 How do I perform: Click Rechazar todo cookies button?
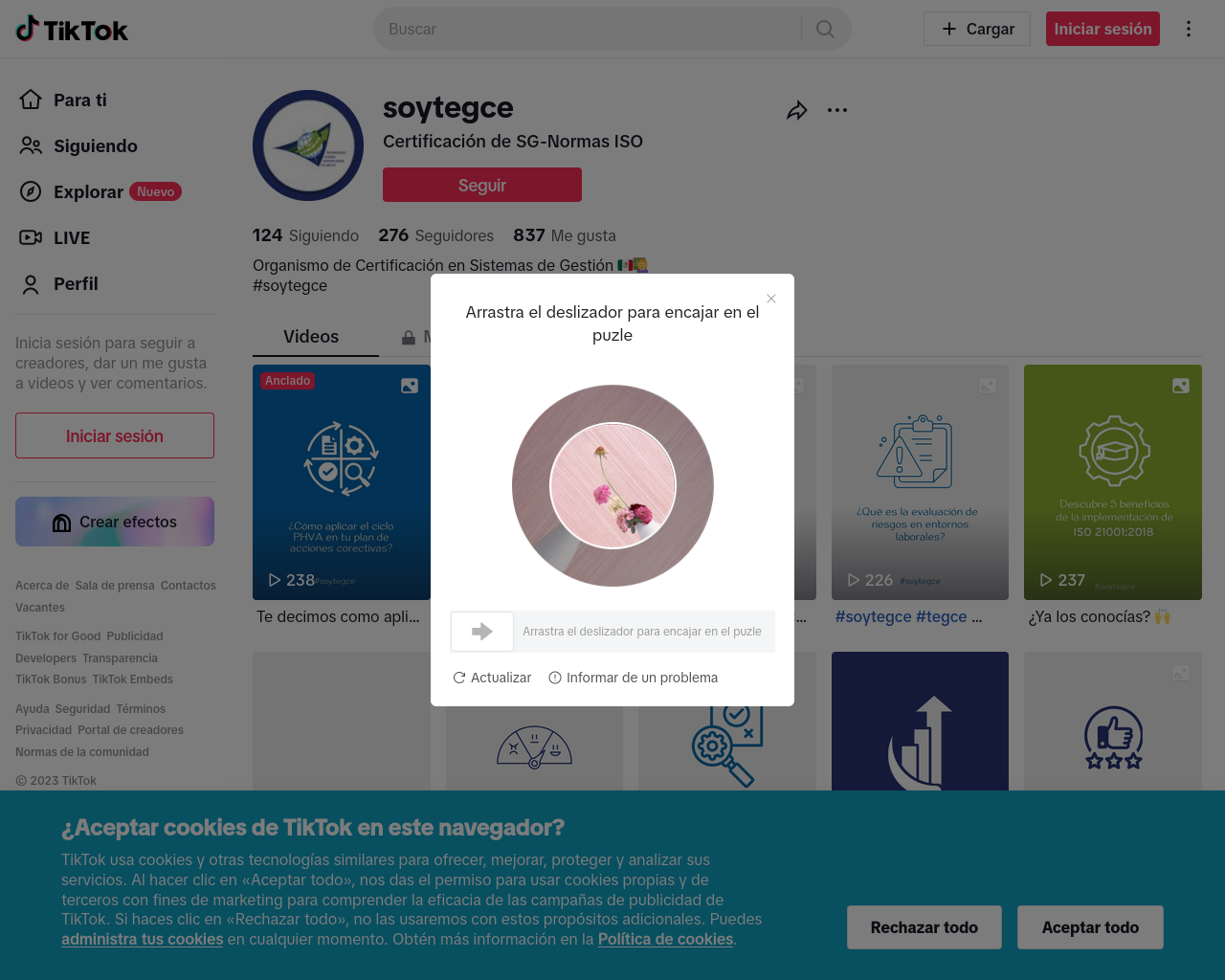click(924, 927)
